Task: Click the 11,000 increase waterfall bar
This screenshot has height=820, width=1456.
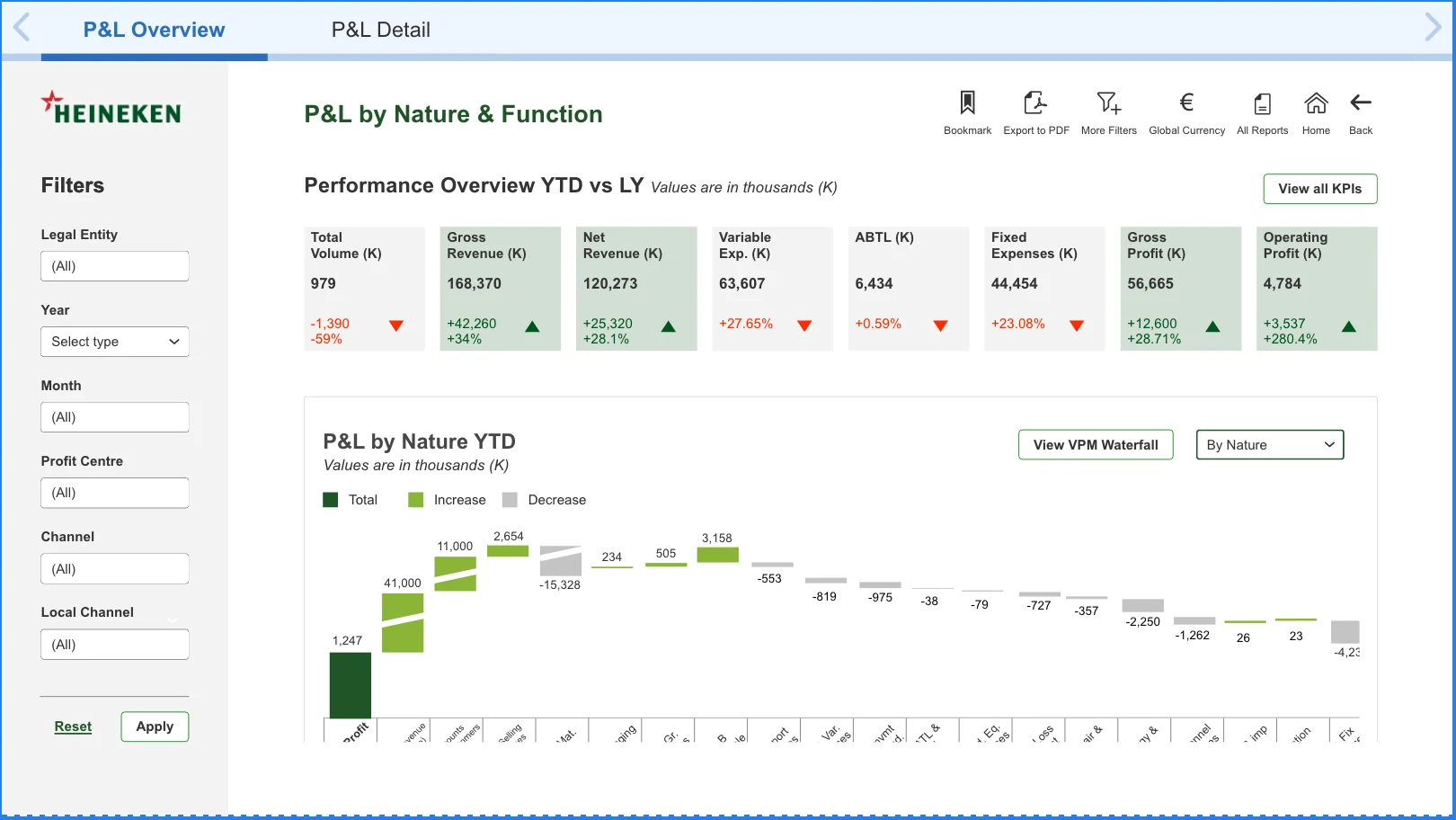Action: click(456, 574)
